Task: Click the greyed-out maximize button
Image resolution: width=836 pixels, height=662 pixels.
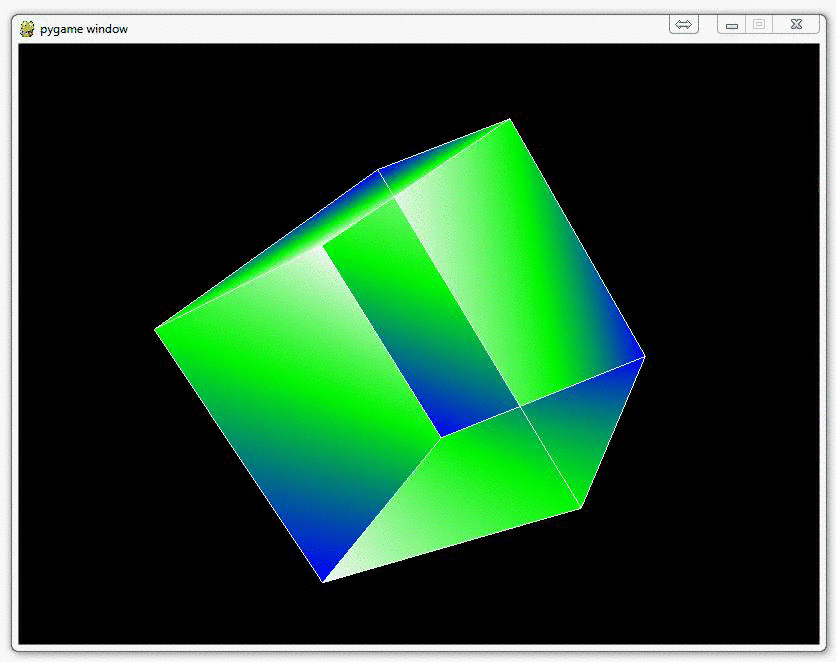Action: [759, 25]
